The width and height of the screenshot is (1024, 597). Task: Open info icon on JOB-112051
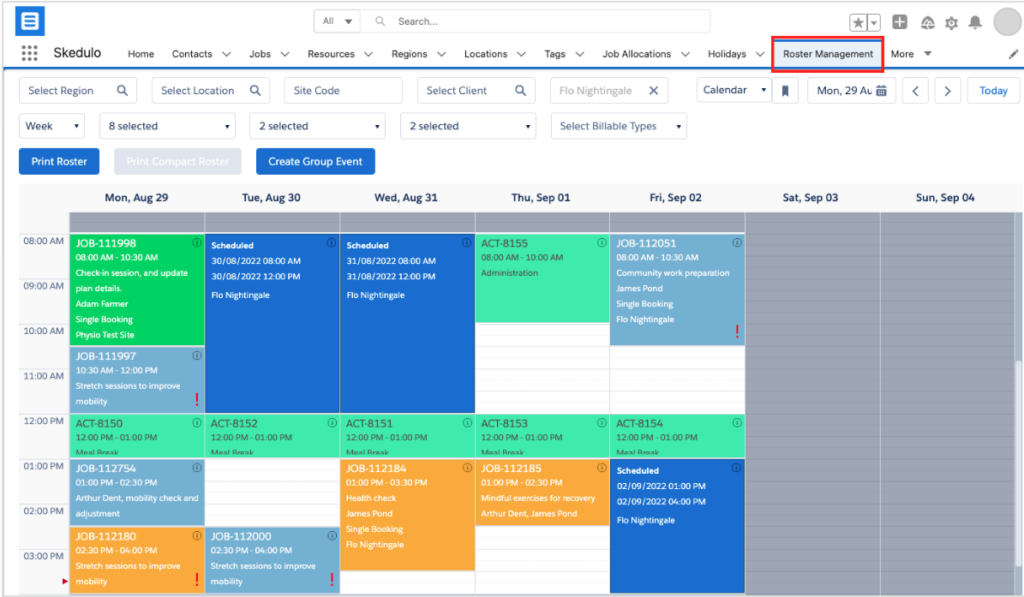pyautogui.click(x=737, y=242)
